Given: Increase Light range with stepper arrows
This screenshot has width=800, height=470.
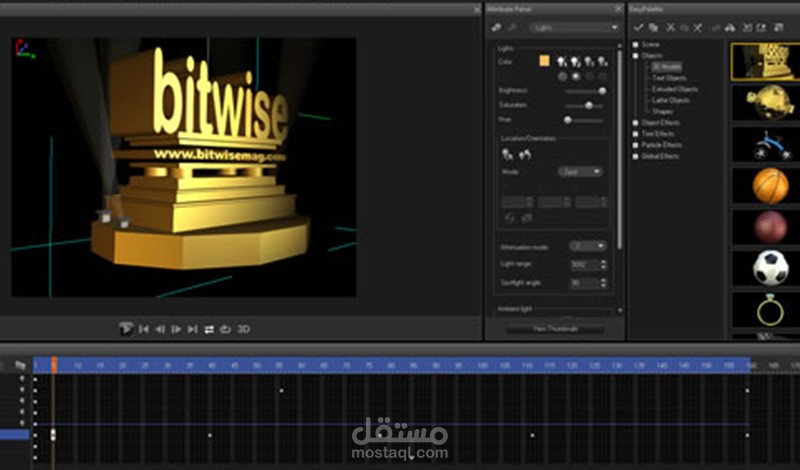Looking at the screenshot, I should [x=604, y=264].
